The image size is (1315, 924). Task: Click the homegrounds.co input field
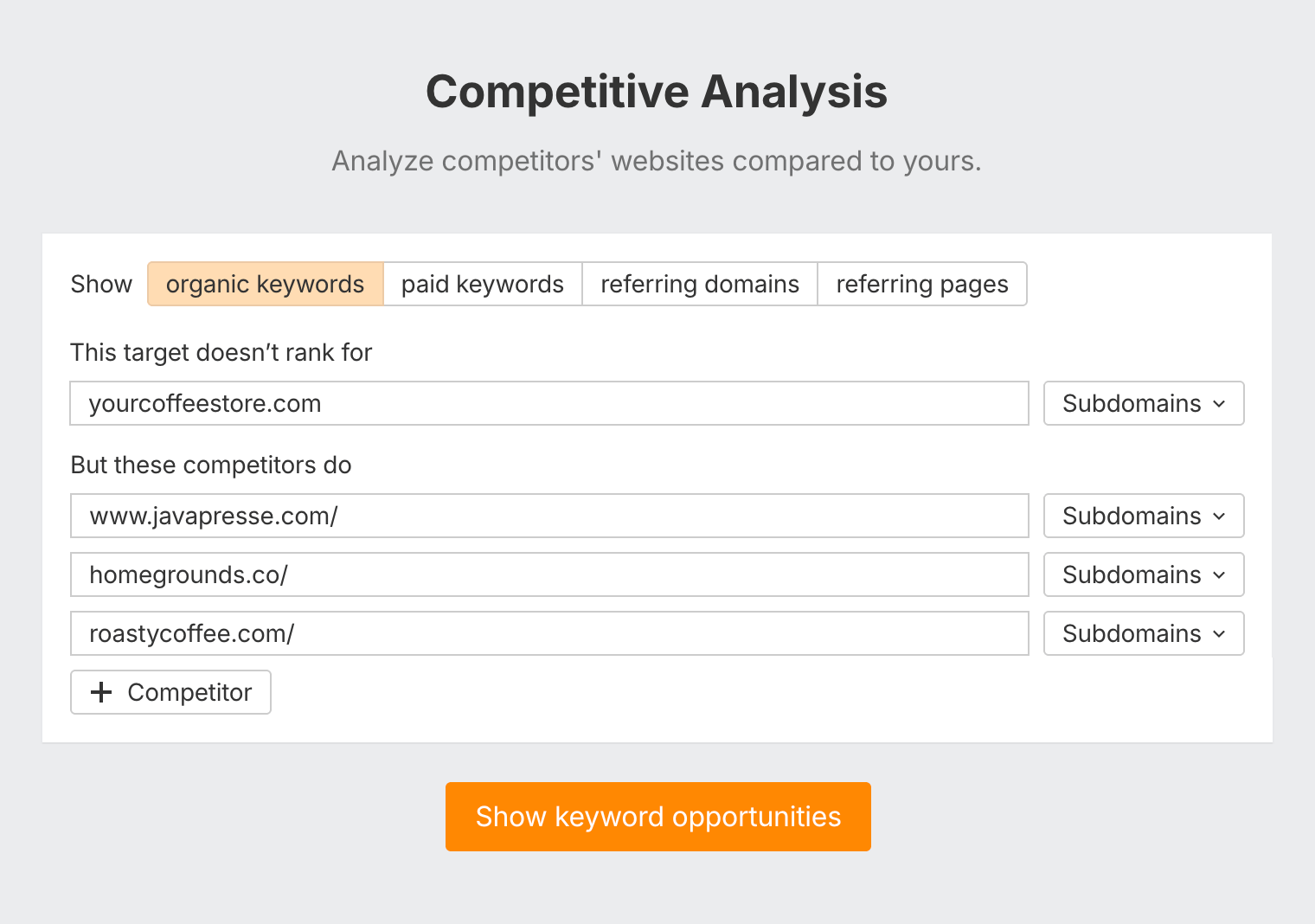coord(548,574)
